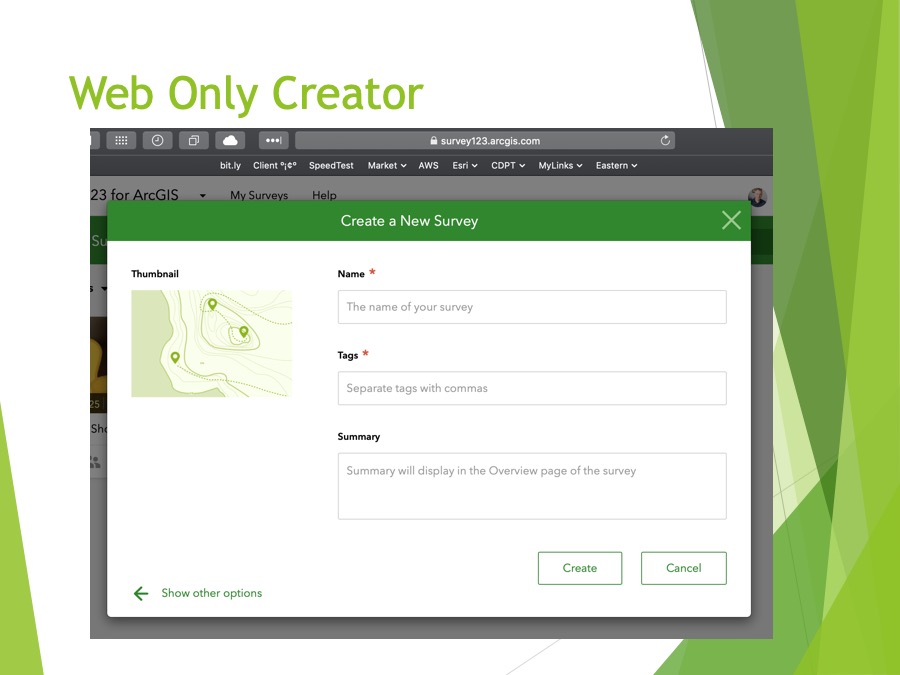Click the lock icon in the address bar
The height and width of the screenshot is (675, 900).
[x=433, y=141]
